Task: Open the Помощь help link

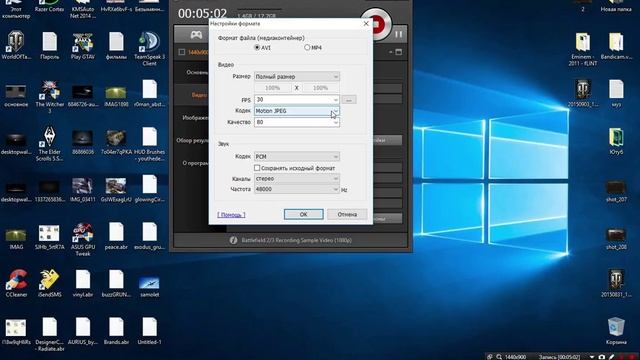Action: tap(231, 215)
